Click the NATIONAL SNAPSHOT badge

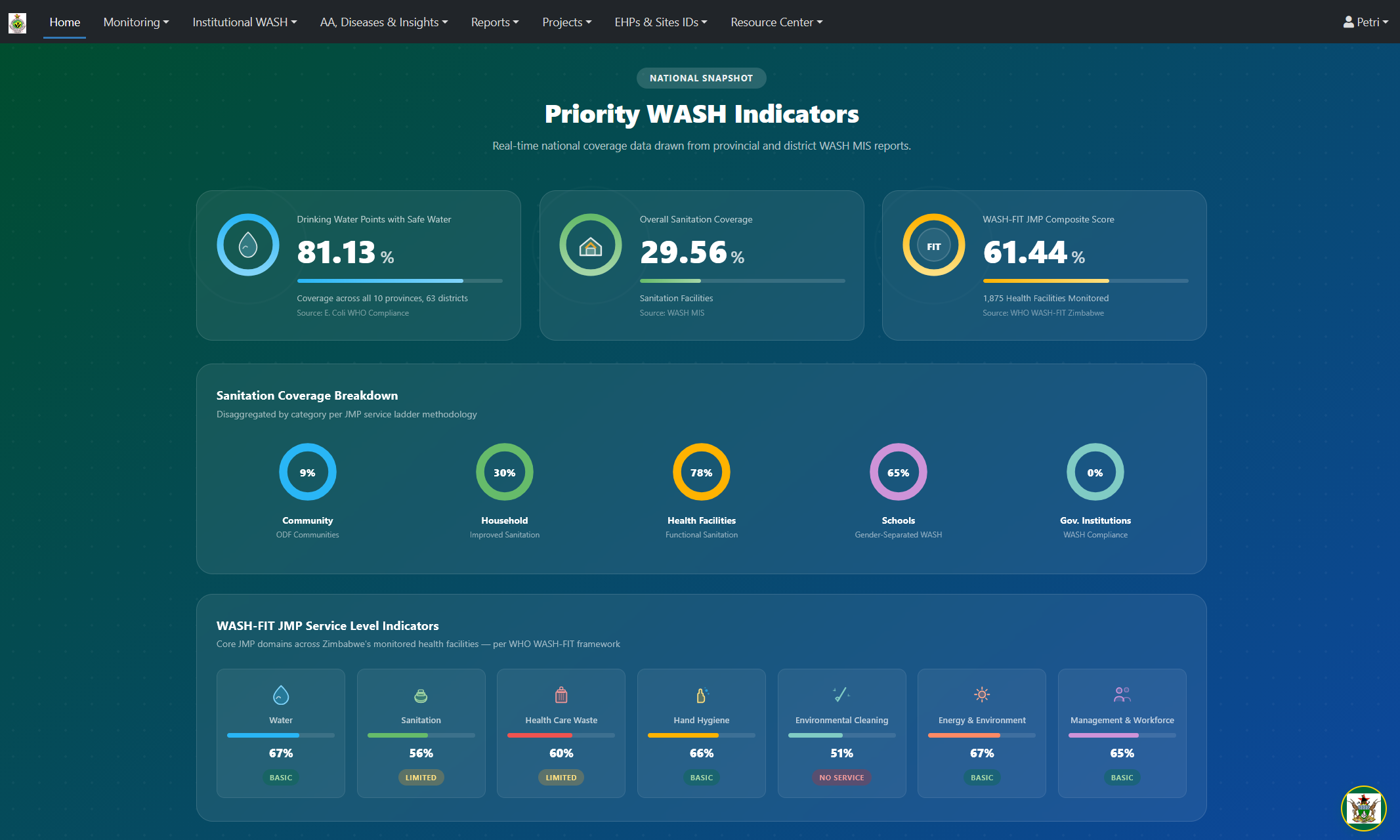point(701,78)
